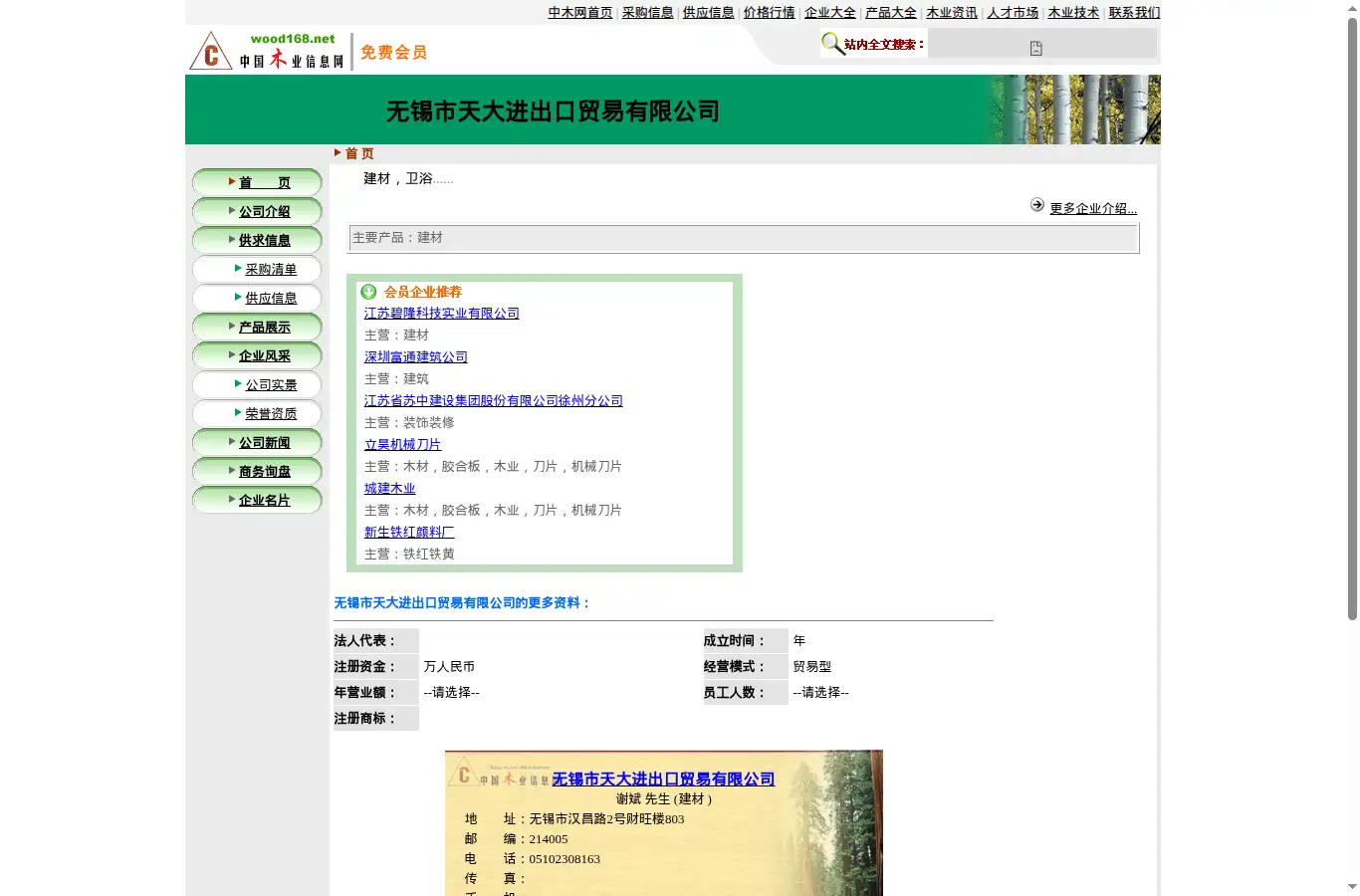The width and height of the screenshot is (1360, 896).
Task: Open 城建木业 company link
Action: click(x=390, y=489)
